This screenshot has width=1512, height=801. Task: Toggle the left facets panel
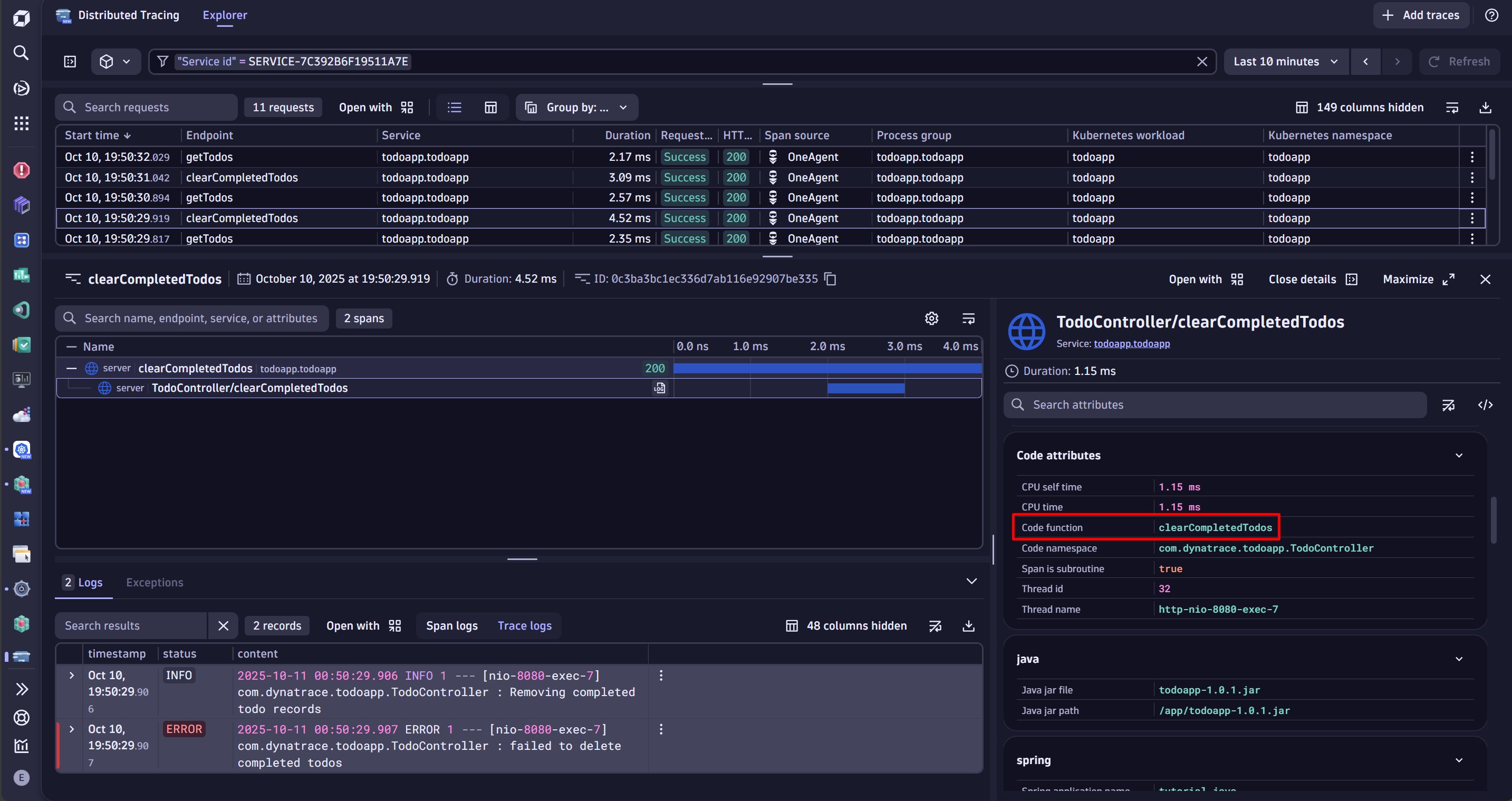(70, 62)
